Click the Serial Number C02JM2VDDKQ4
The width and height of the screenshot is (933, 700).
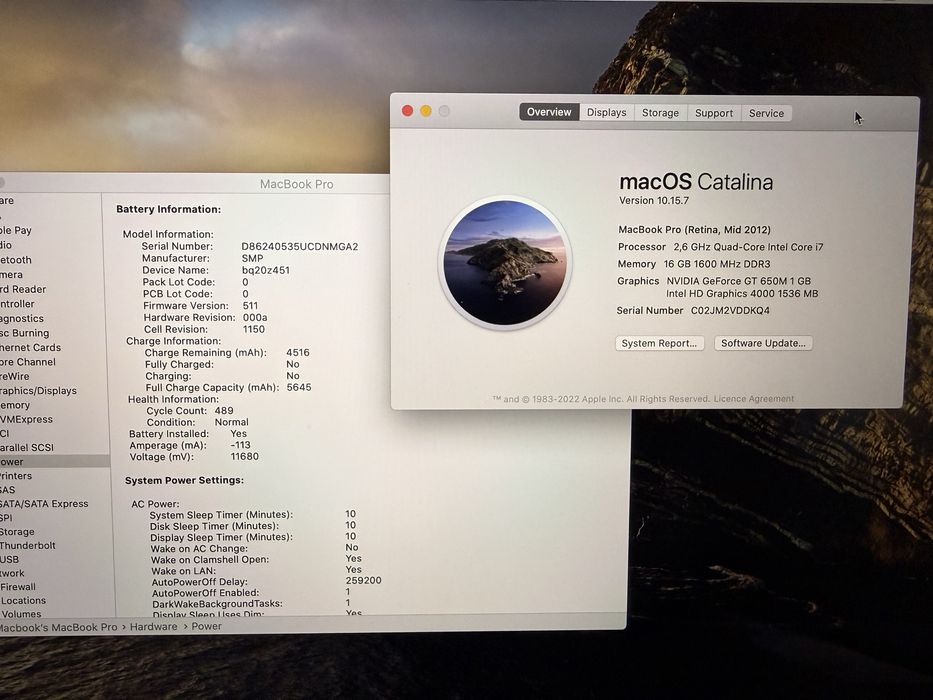coord(730,311)
